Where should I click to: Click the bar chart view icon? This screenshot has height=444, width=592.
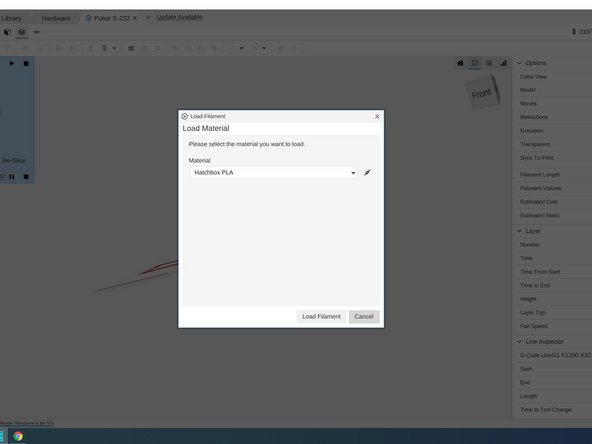point(503,63)
